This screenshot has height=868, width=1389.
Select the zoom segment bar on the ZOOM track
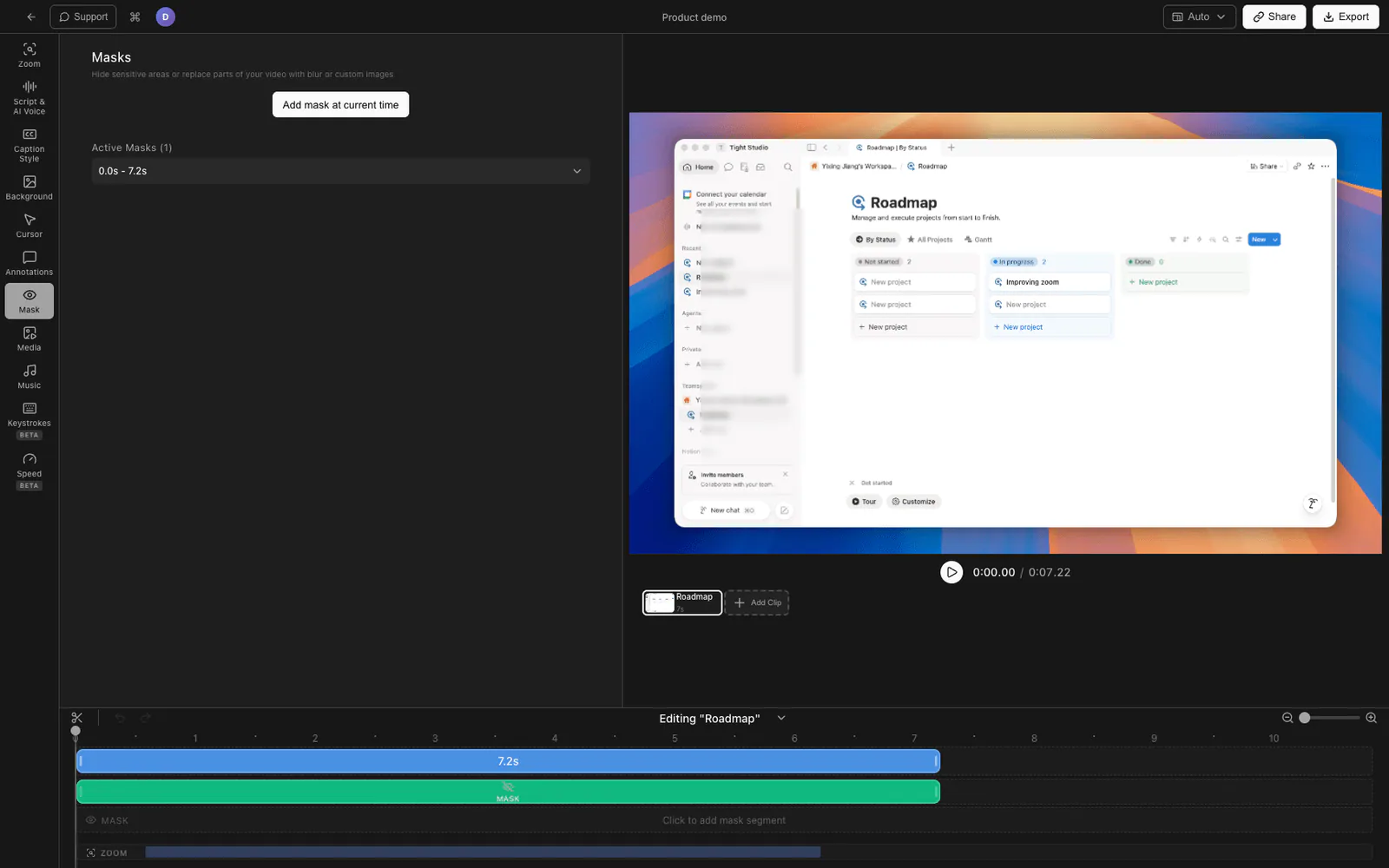[x=483, y=852]
